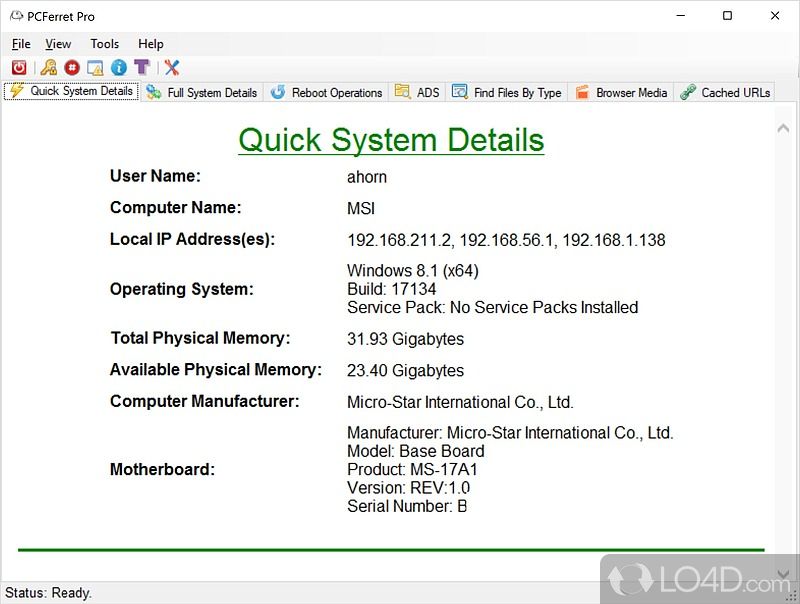Select the Quick System Details tab

[x=71, y=91]
